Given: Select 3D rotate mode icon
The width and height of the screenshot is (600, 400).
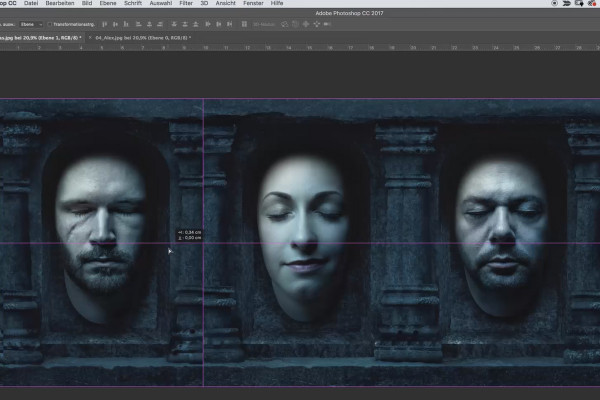Looking at the screenshot, I should [x=284, y=24].
